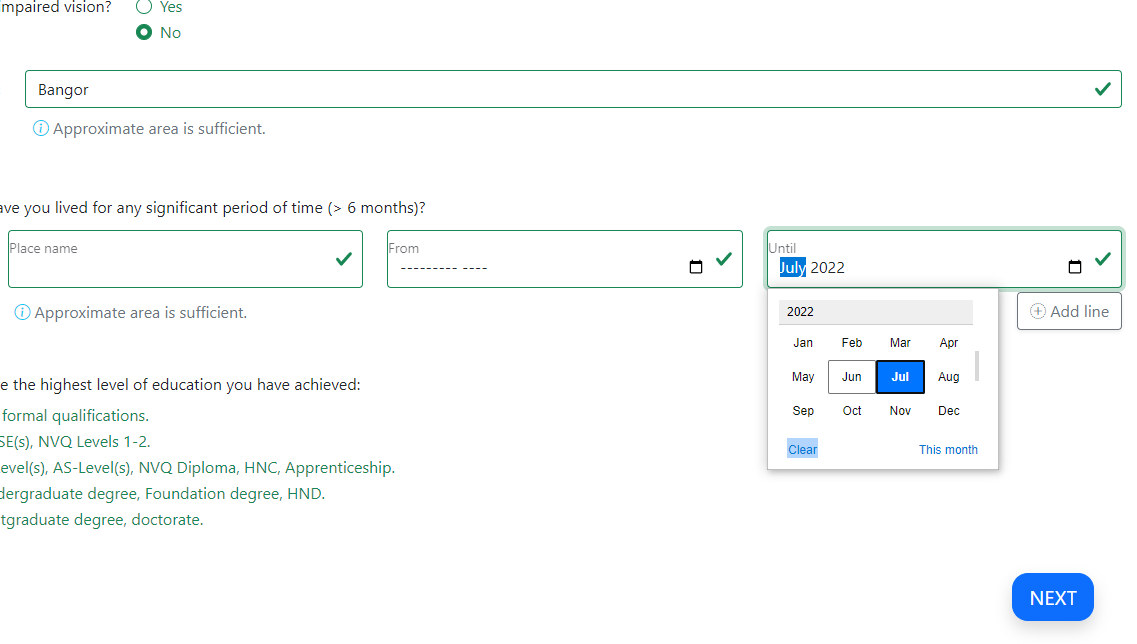Viewport: 1137px width, 644px height.
Task: Click info icon under Place name field
Action: pos(22,313)
